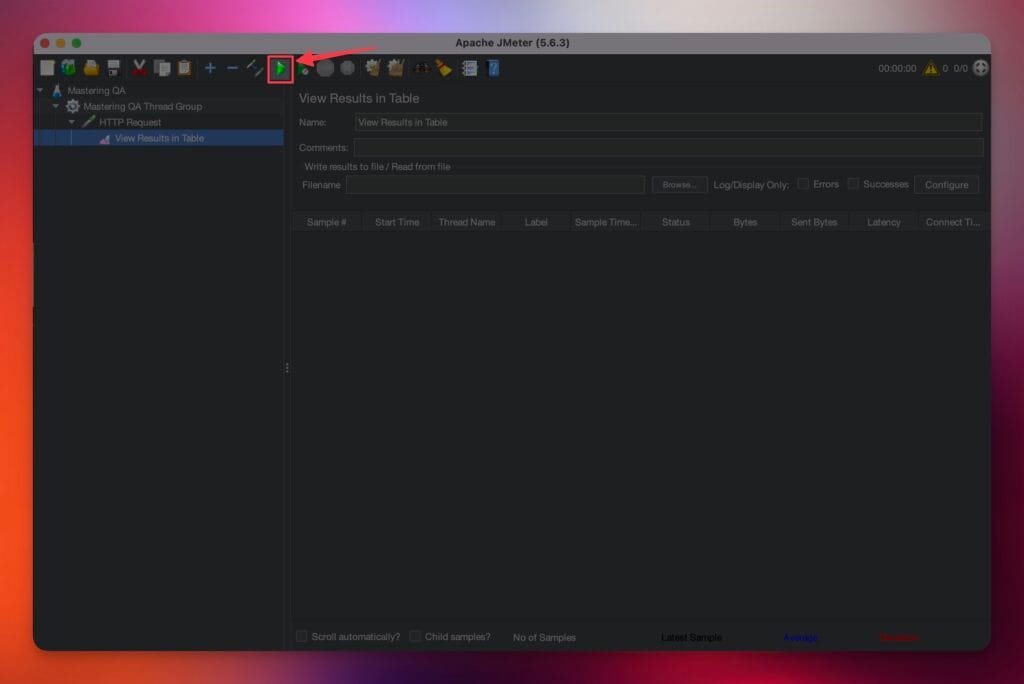The image size is (1024, 684).
Task: Click the Toggle enable/disable icon
Action: point(255,68)
